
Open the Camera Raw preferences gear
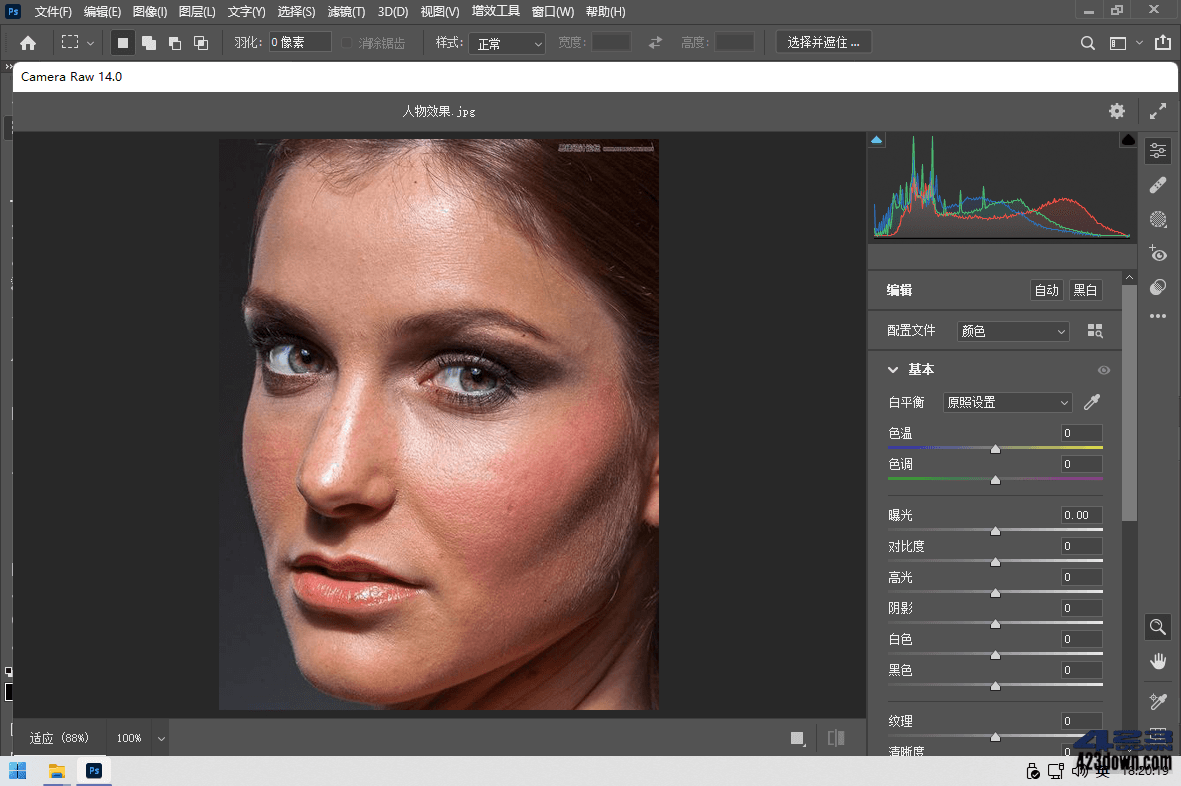(1117, 111)
